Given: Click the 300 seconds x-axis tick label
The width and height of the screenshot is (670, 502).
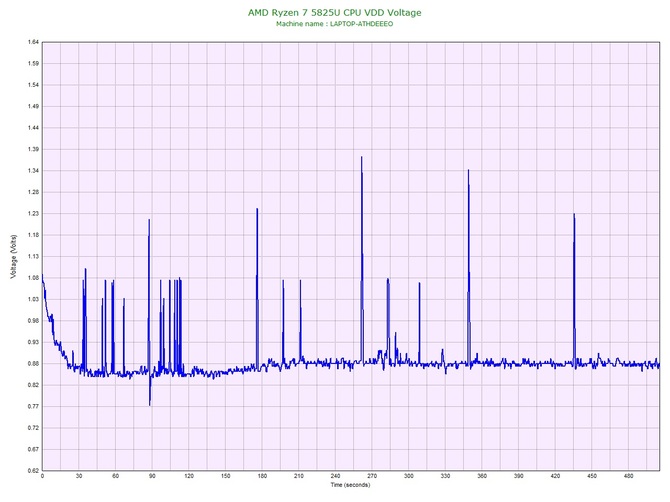Looking at the screenshot, I should (409, 476).
